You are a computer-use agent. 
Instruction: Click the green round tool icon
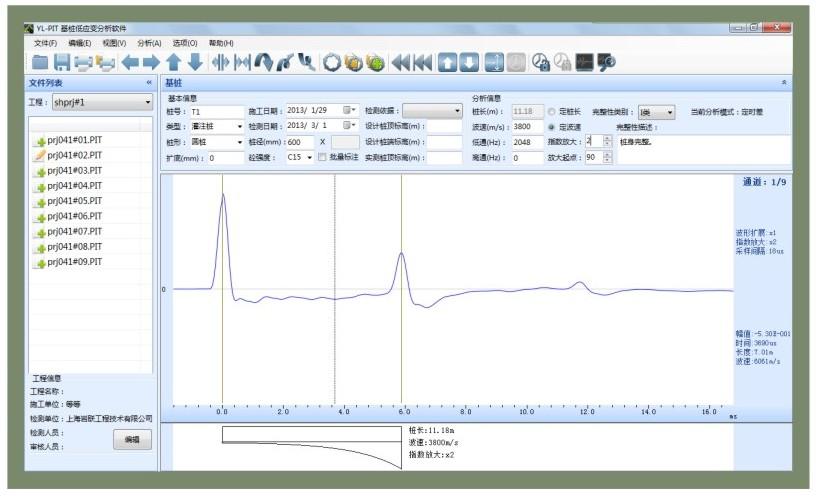pos(375,63)
